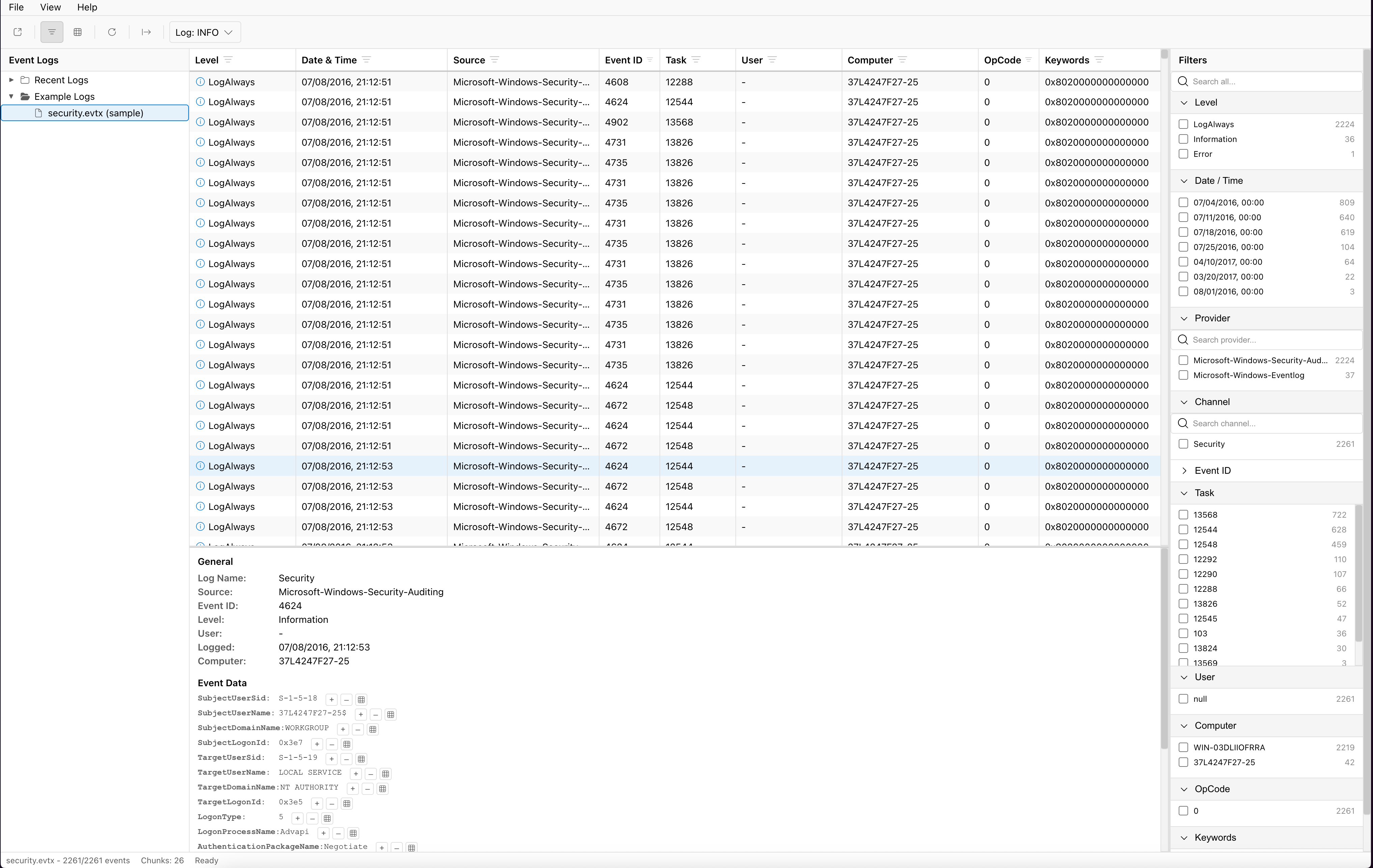Image resolution: width=1373 pixels, height=868 pixels.
Task: Click the Date & Time column filter icon
Action: (x=367, y=60)
